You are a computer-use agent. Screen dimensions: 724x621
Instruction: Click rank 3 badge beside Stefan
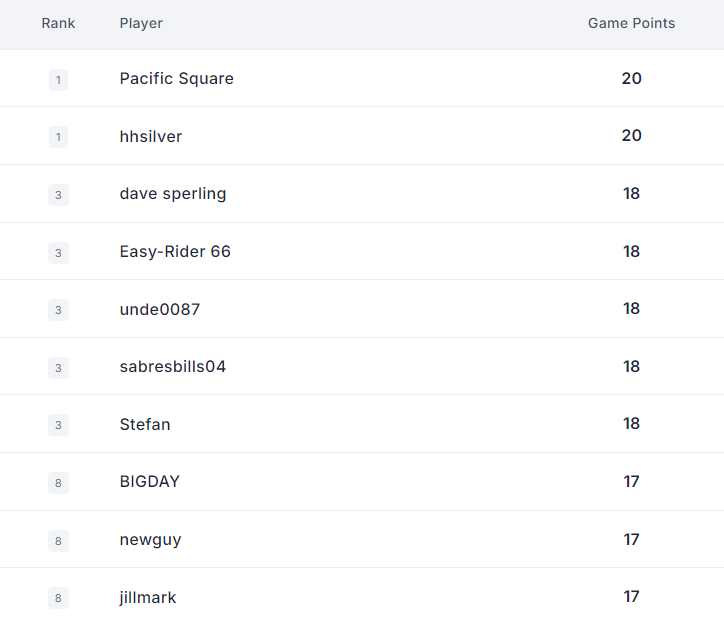click(58, 425)
